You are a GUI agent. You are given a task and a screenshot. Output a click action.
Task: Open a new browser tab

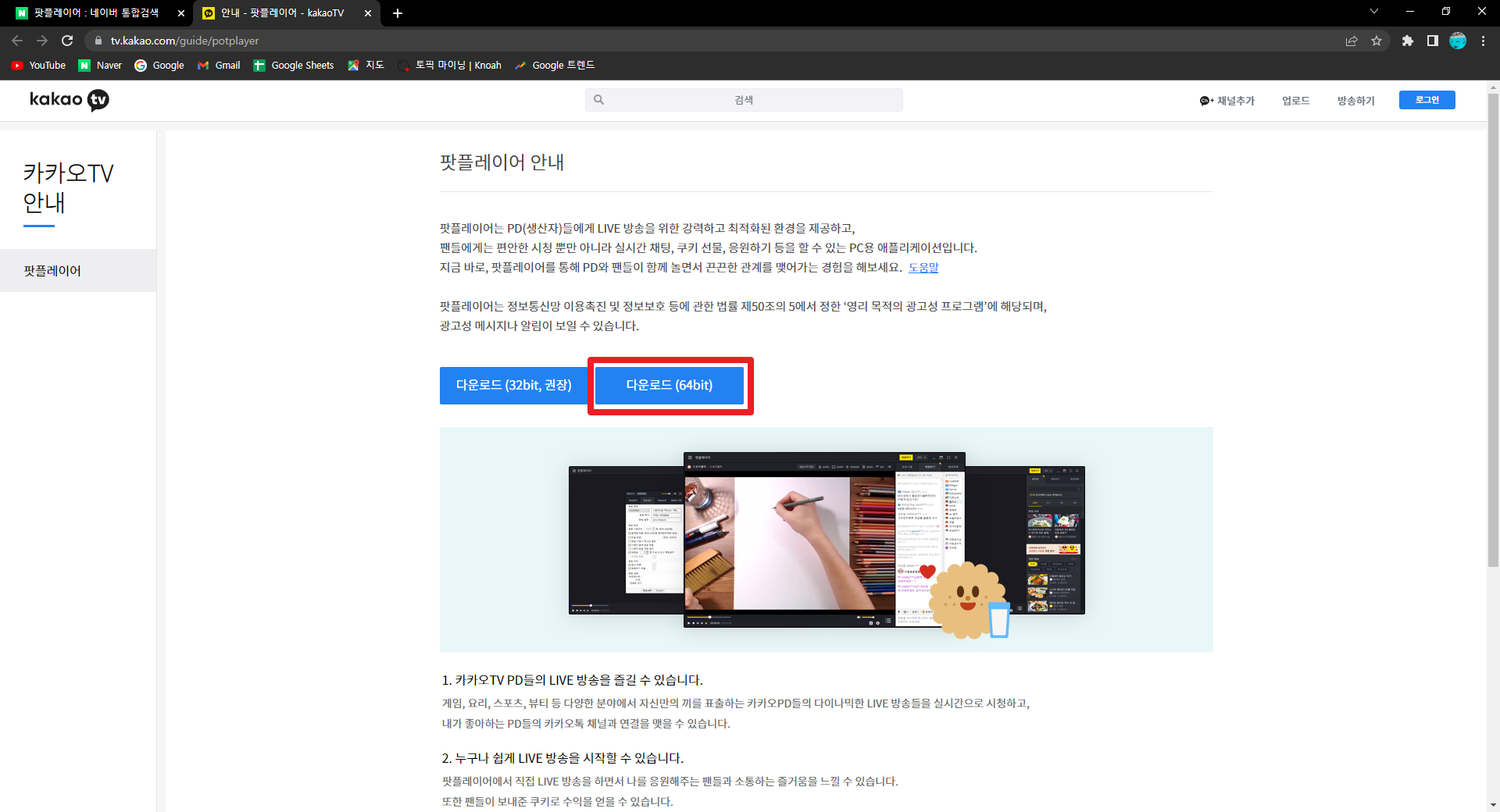(398, 13)
